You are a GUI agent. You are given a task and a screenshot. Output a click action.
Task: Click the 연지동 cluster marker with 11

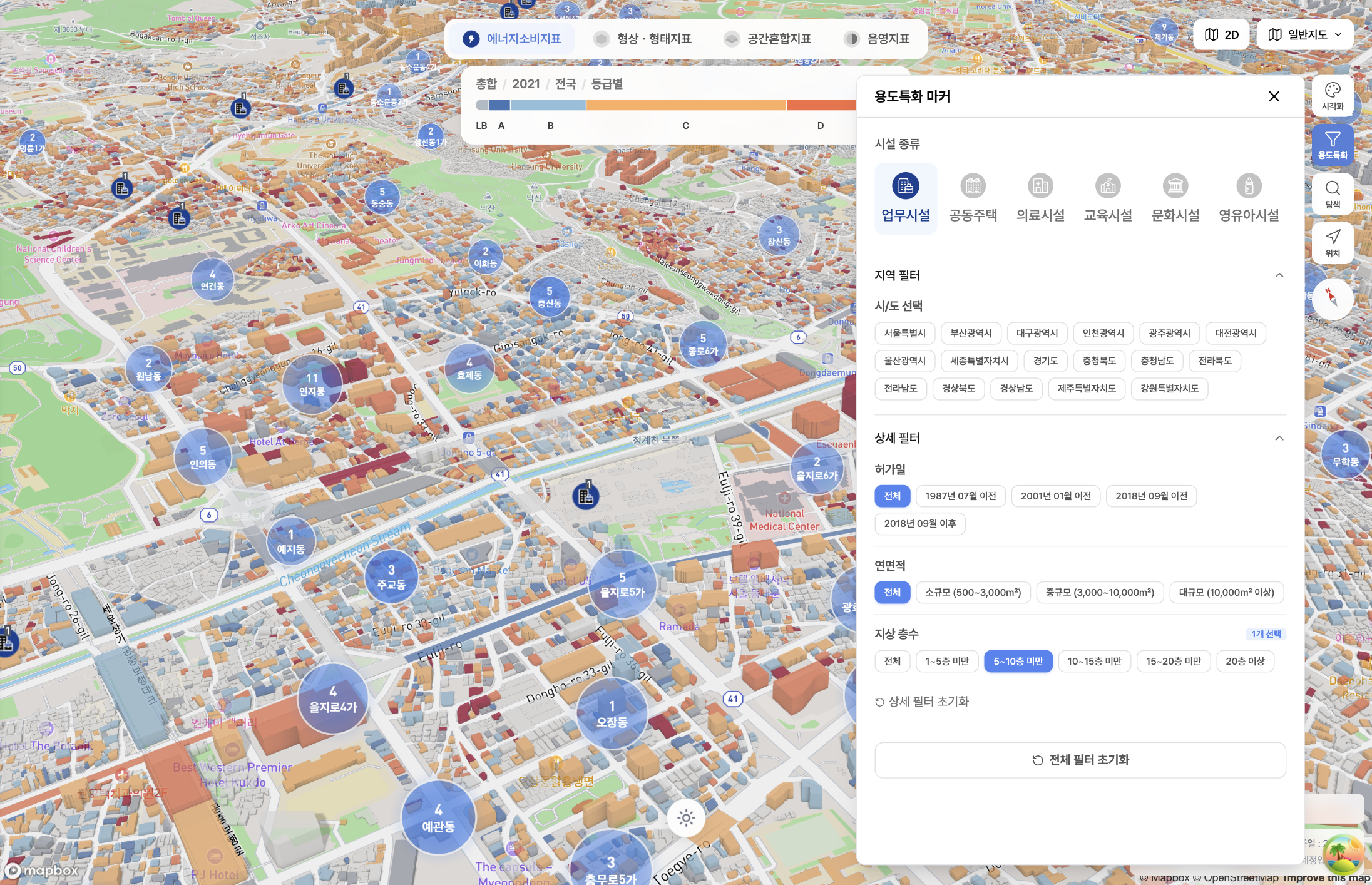coord(312,385)
